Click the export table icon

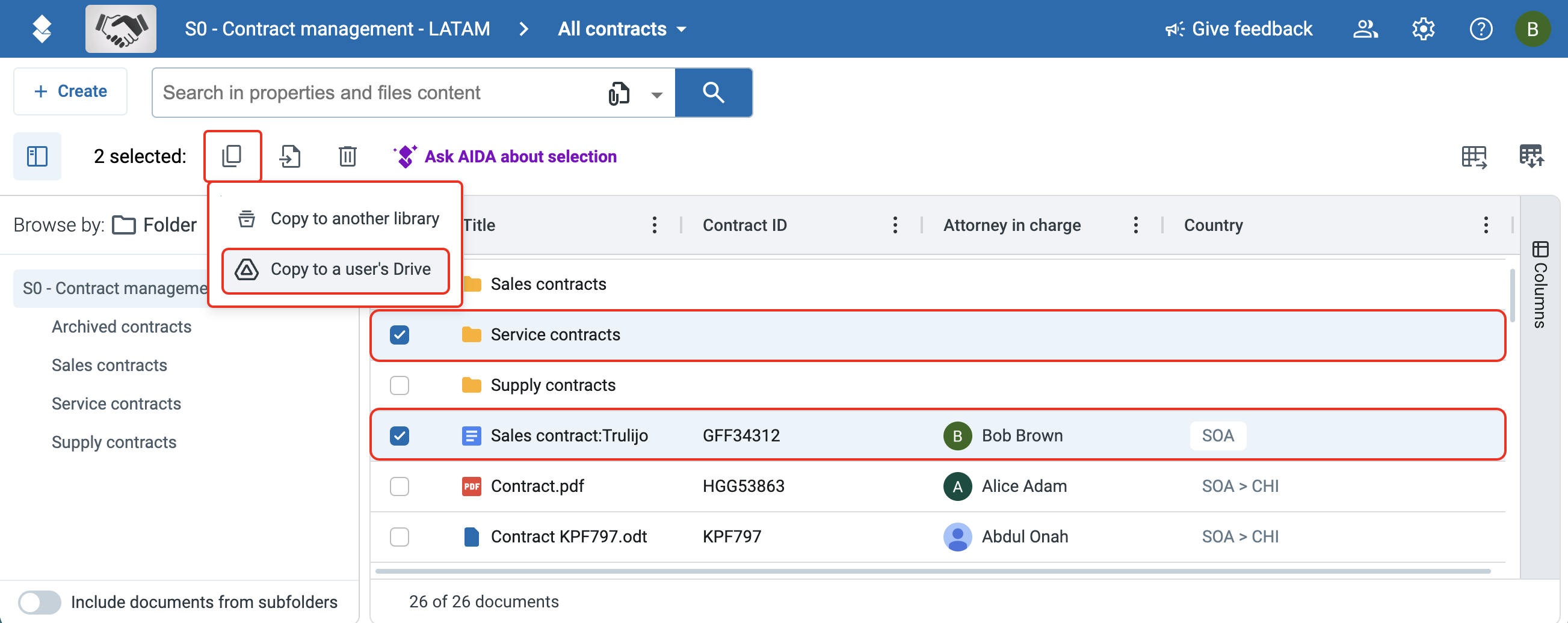[1474, 157]
